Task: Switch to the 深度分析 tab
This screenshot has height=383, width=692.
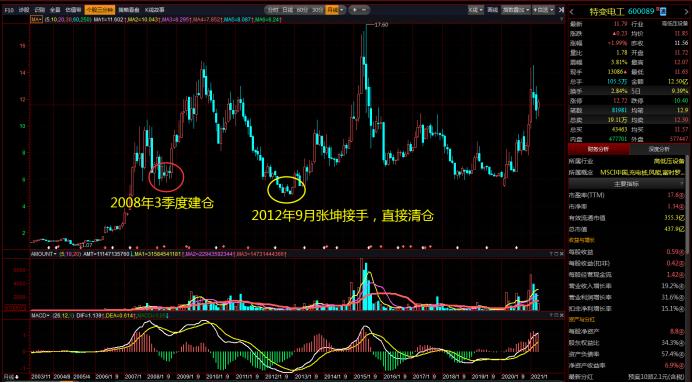Action: click(659, 149)
